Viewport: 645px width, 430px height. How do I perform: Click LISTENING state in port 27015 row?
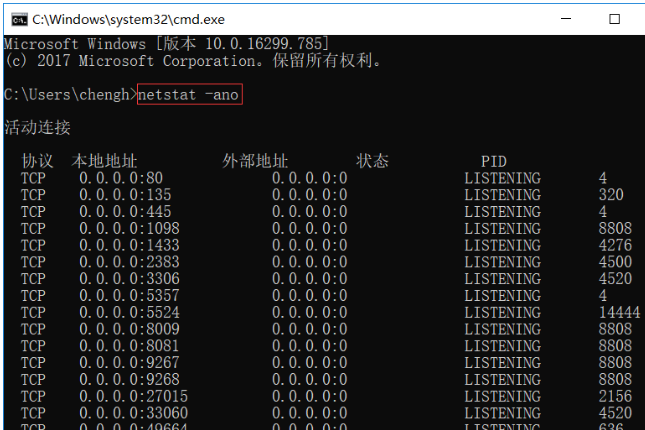click(x=502, y=397)
